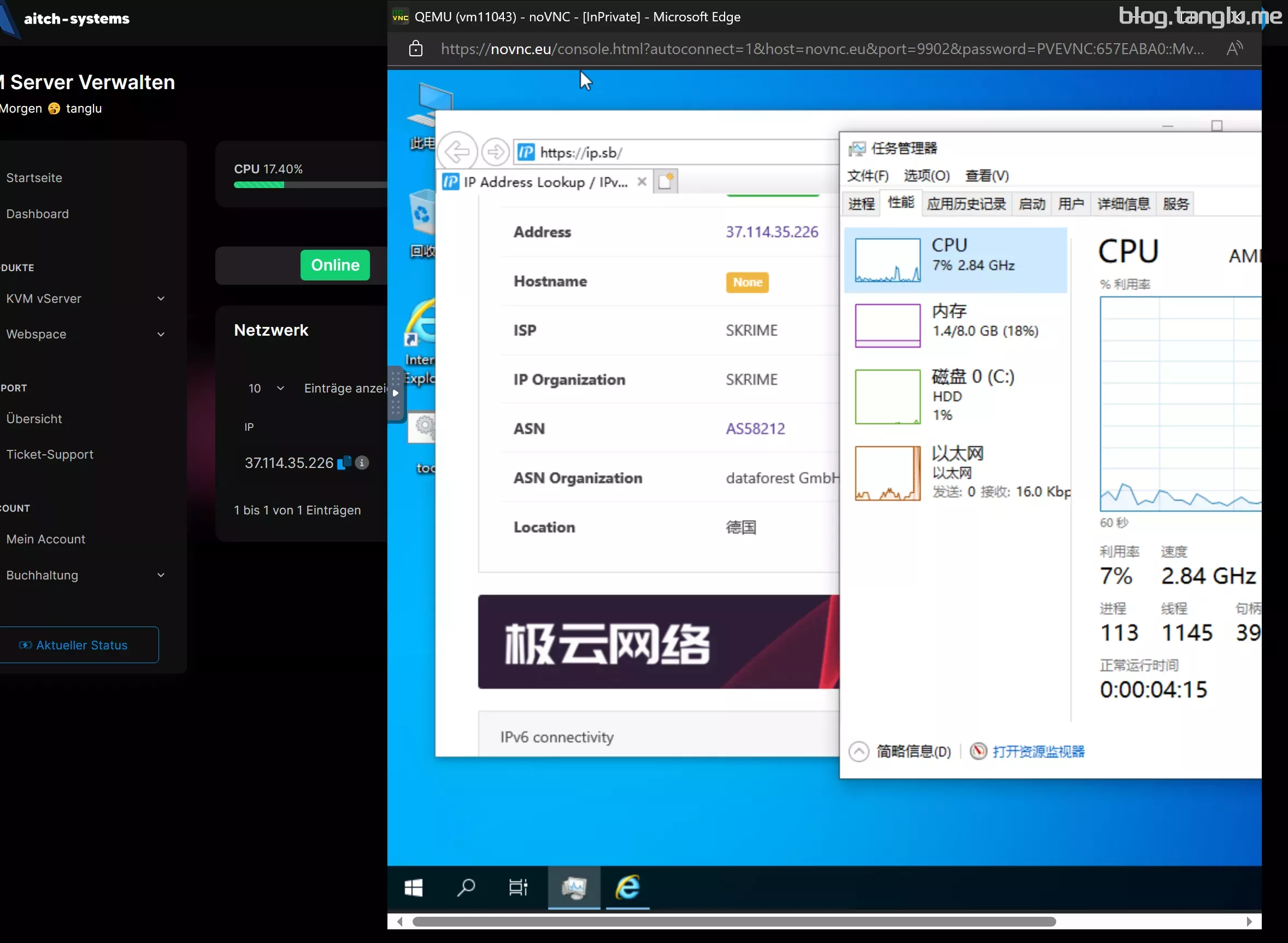Click the Read Aloud icon in Edge address bar
This screenshot has width=1288, height=943.
pos(1234,49)
